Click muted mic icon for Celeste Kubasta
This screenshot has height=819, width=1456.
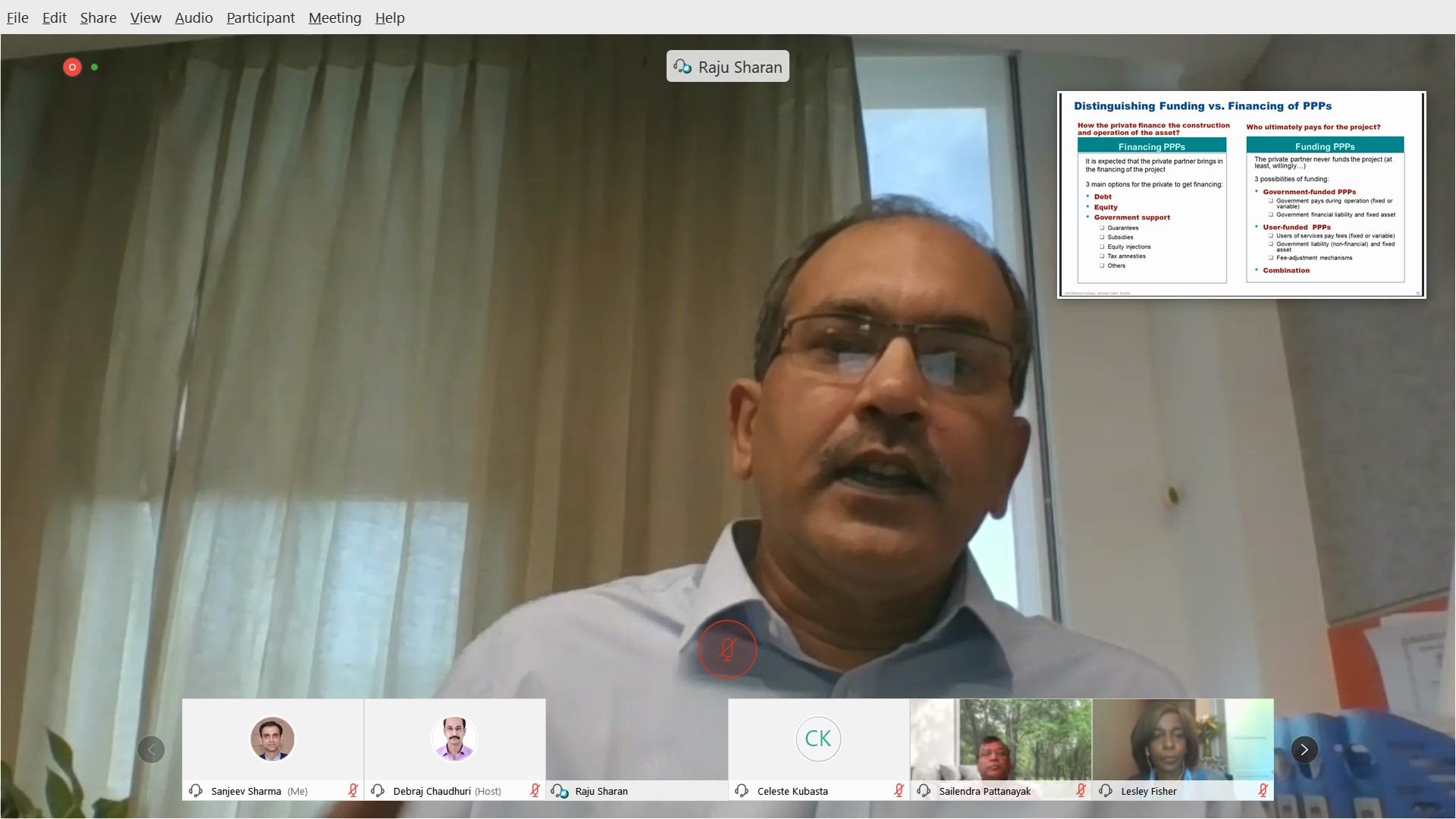pos(899,790)
